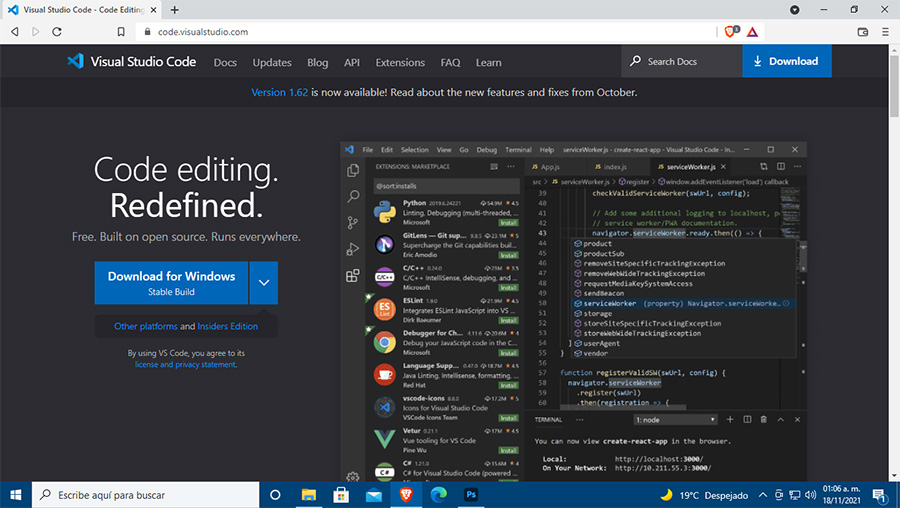The image size is (900, 508).
Task: Click the Visual Studio Code logo
Action: coord(131,61)
